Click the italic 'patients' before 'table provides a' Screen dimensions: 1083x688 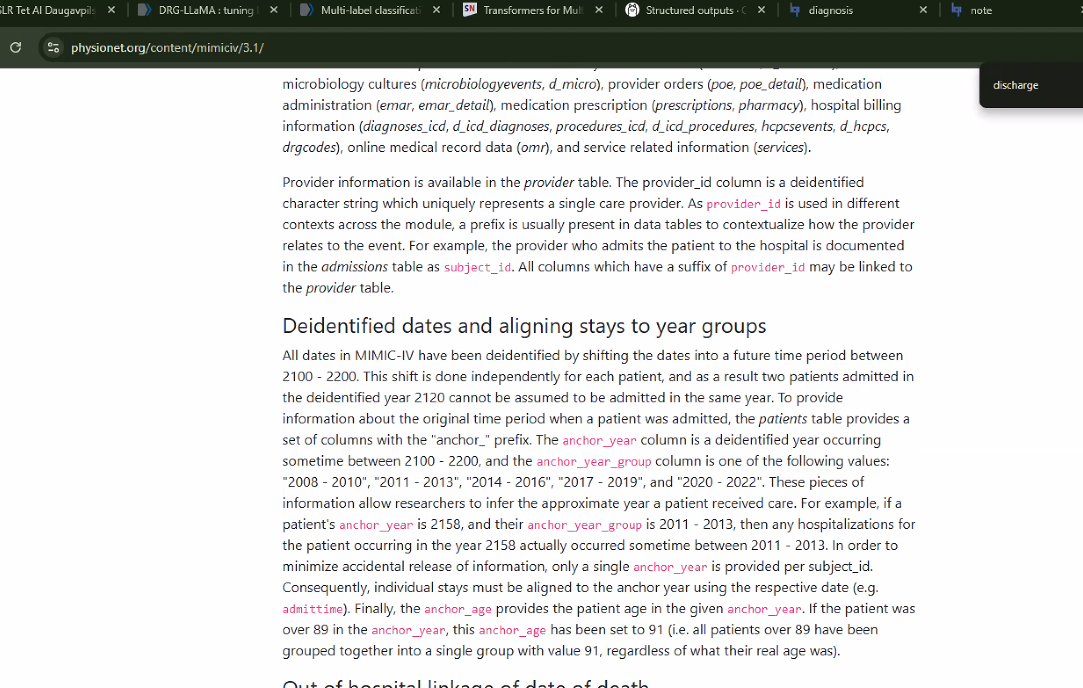[x=783, y=419]
